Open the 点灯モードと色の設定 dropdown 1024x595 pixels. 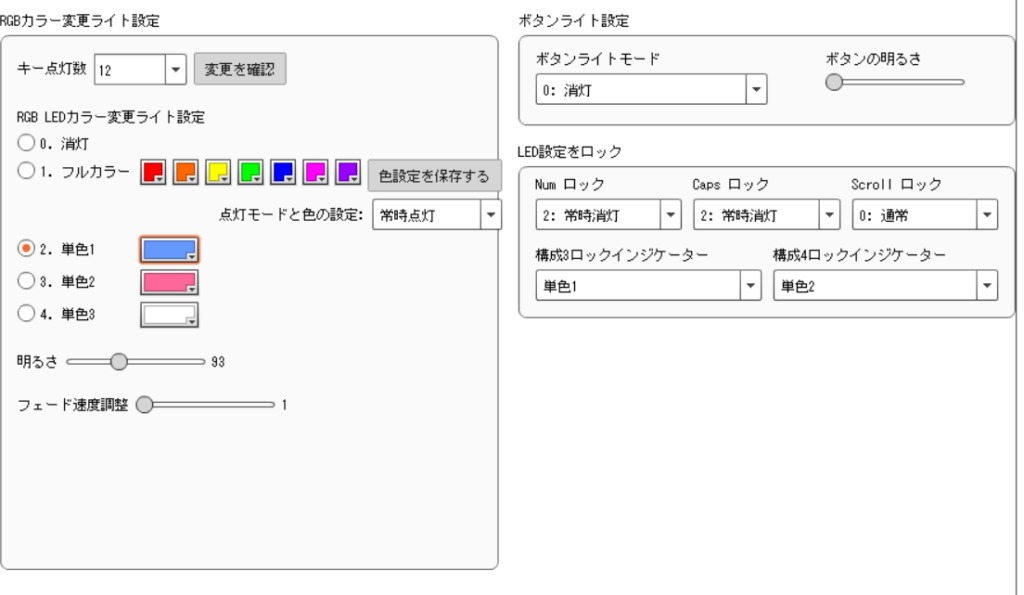coord(487,214)
